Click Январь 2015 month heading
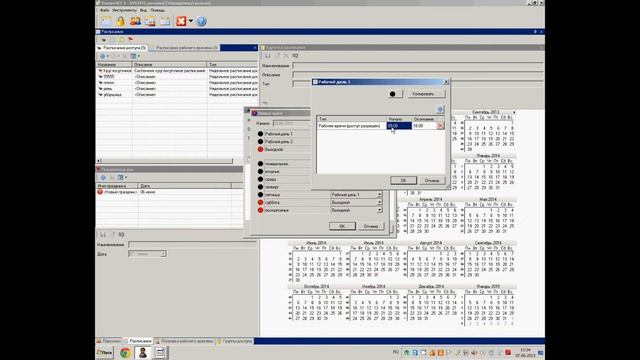Screen dimensions: 640x360 tap(488, 286)
